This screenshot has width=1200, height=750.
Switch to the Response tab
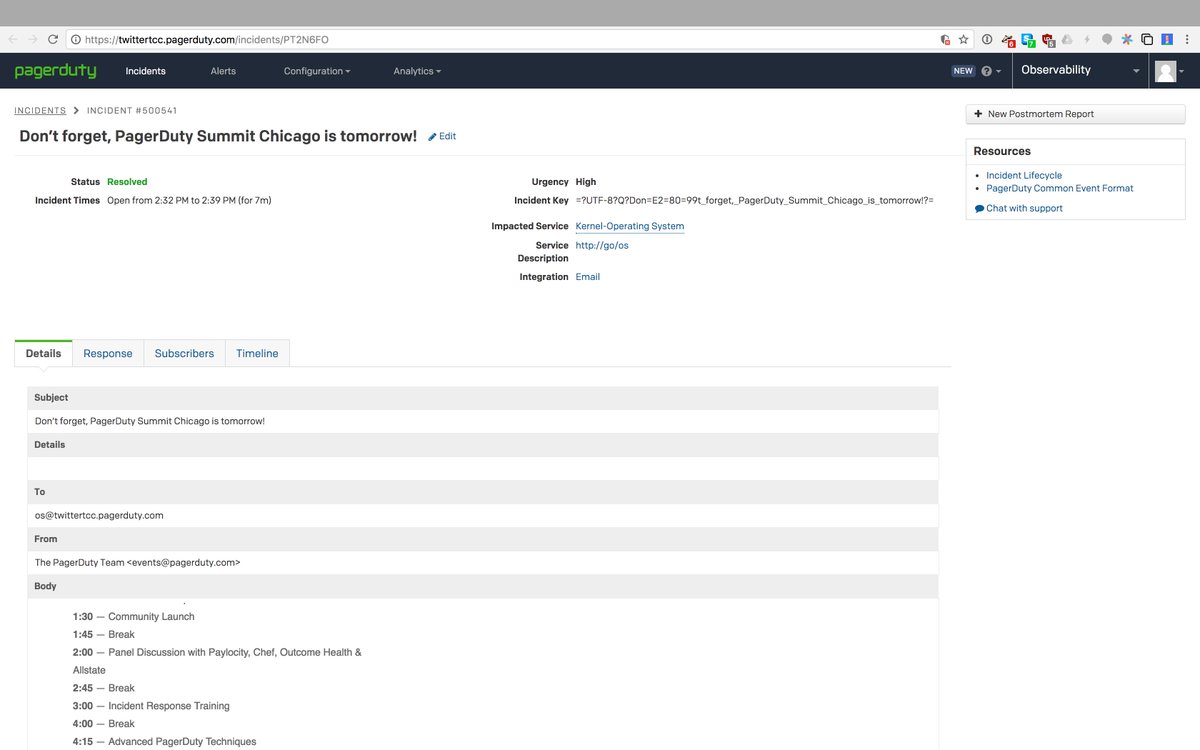(x=108, y=353)
